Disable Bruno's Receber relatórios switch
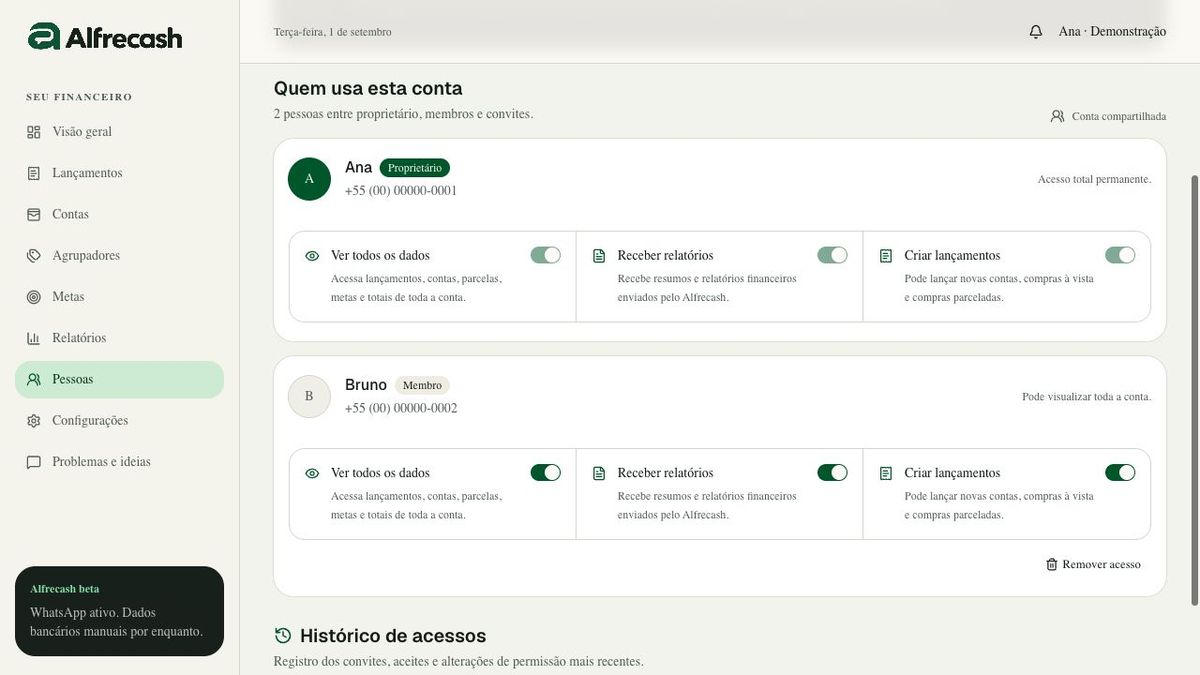Viewport: 1200px width, 675px height. [x=832, y=472]
